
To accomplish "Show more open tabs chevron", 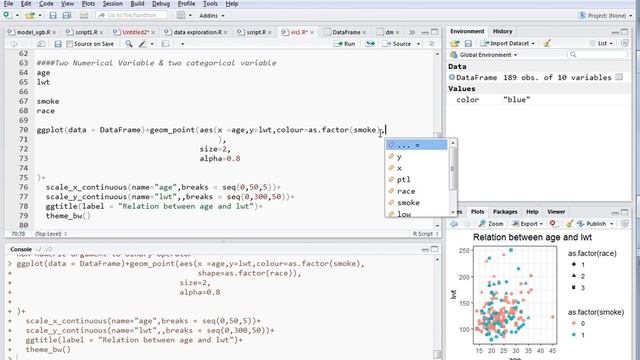I will point(411,32).
